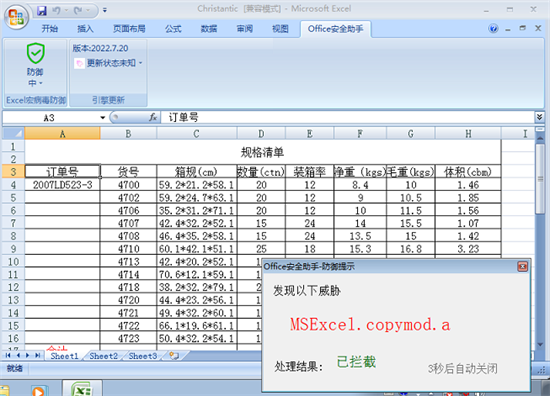Expand the Name Box dropdown arrow
Viewport: 550px width, 396px height.
coord(102,118)
